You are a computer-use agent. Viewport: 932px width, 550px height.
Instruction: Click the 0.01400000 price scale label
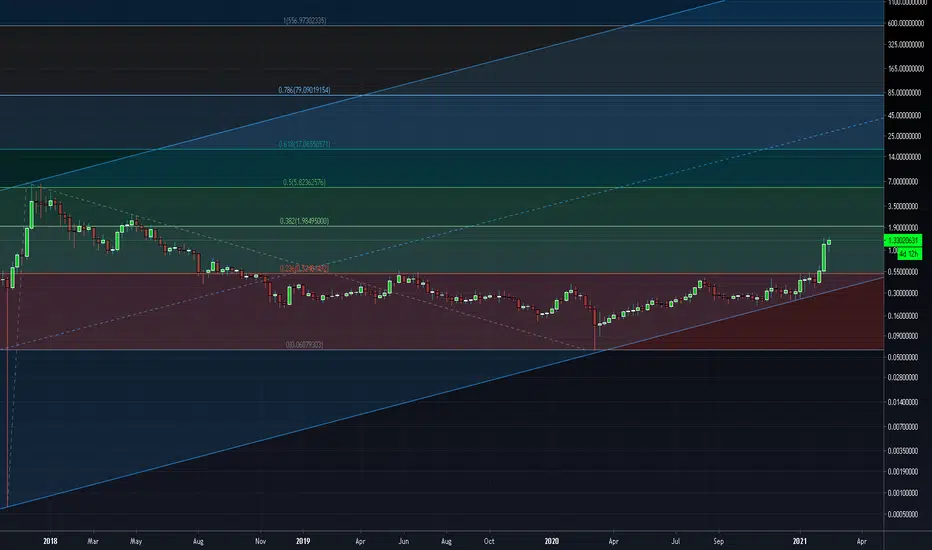point(904,403)
